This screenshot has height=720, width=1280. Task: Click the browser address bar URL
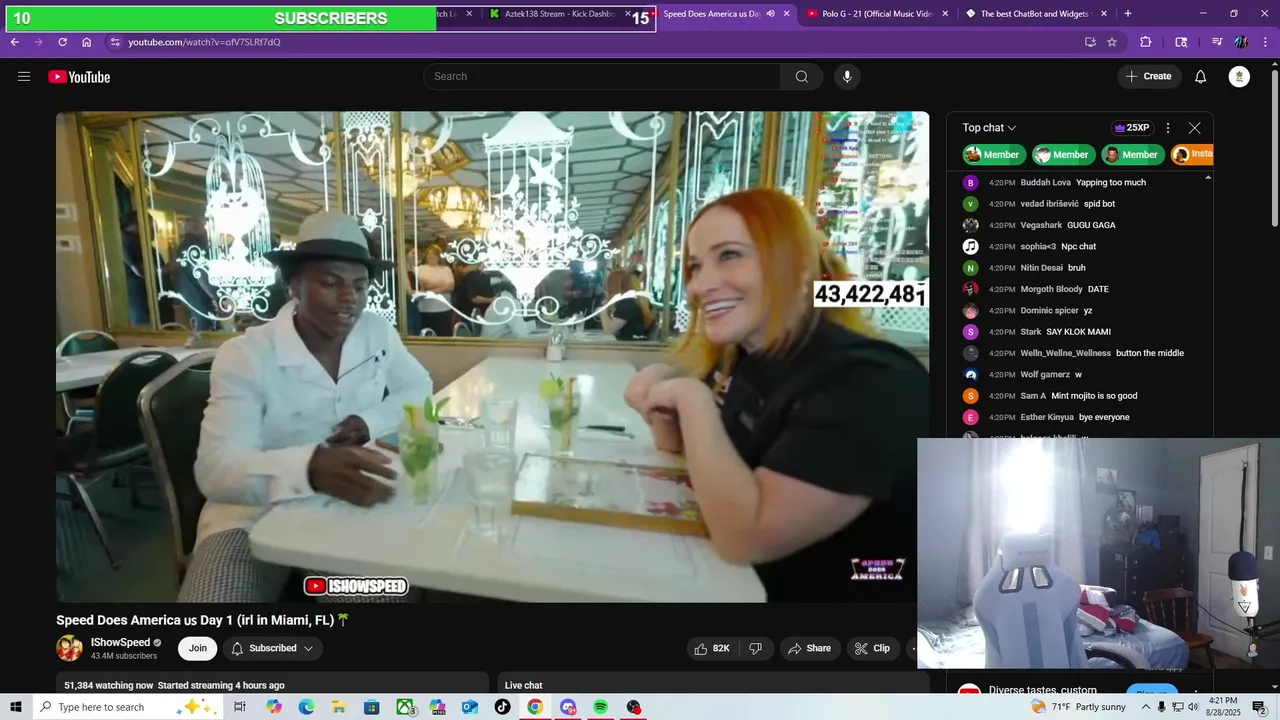(x=204, y=42)
